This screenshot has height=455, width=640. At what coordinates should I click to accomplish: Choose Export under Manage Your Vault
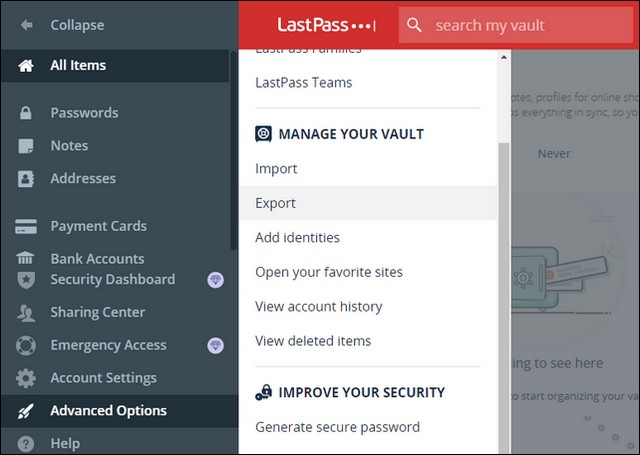pos(368,203)
